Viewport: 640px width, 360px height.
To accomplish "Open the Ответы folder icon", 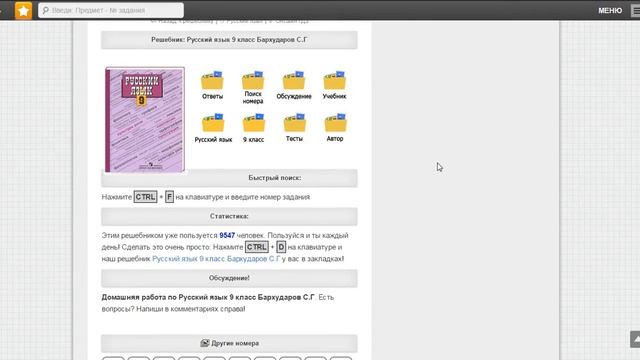I will click(x=212, y=81).
